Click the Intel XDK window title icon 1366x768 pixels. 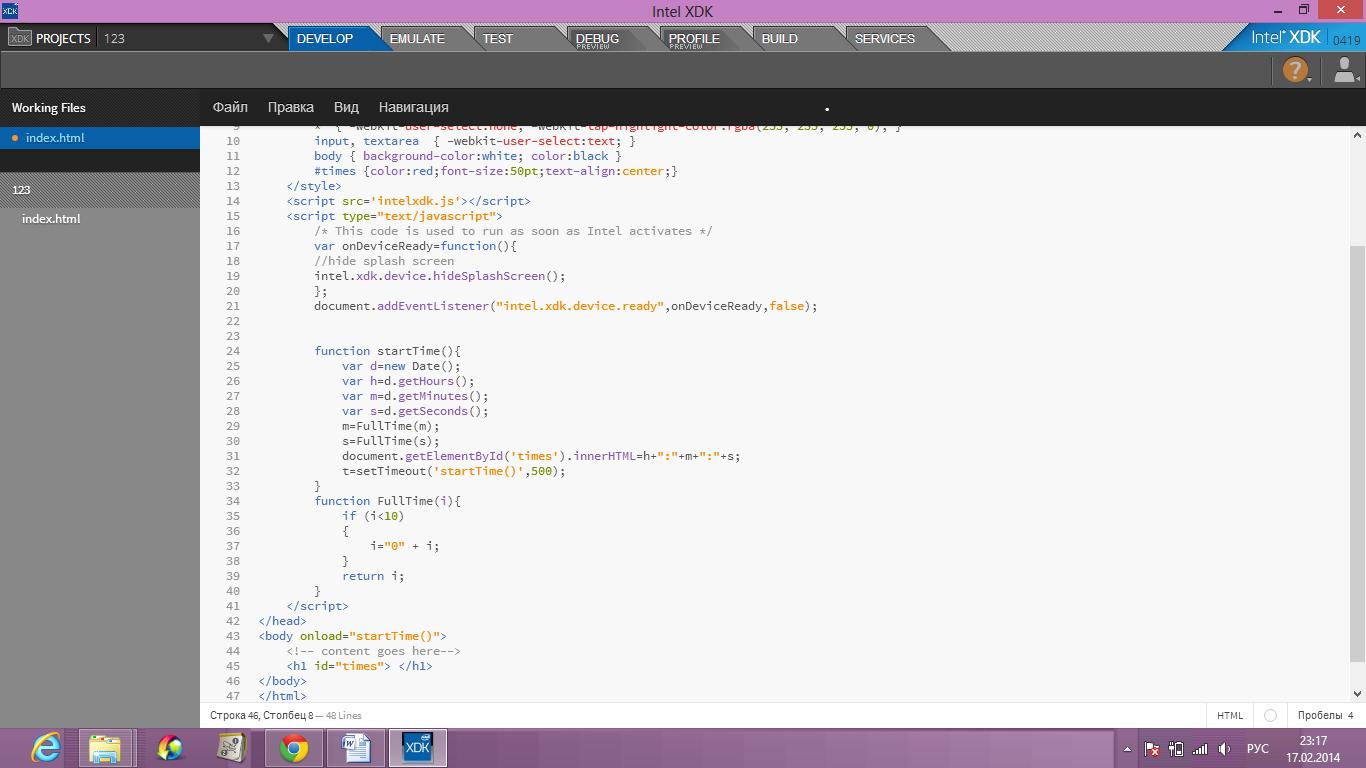[x=10, y=11]
